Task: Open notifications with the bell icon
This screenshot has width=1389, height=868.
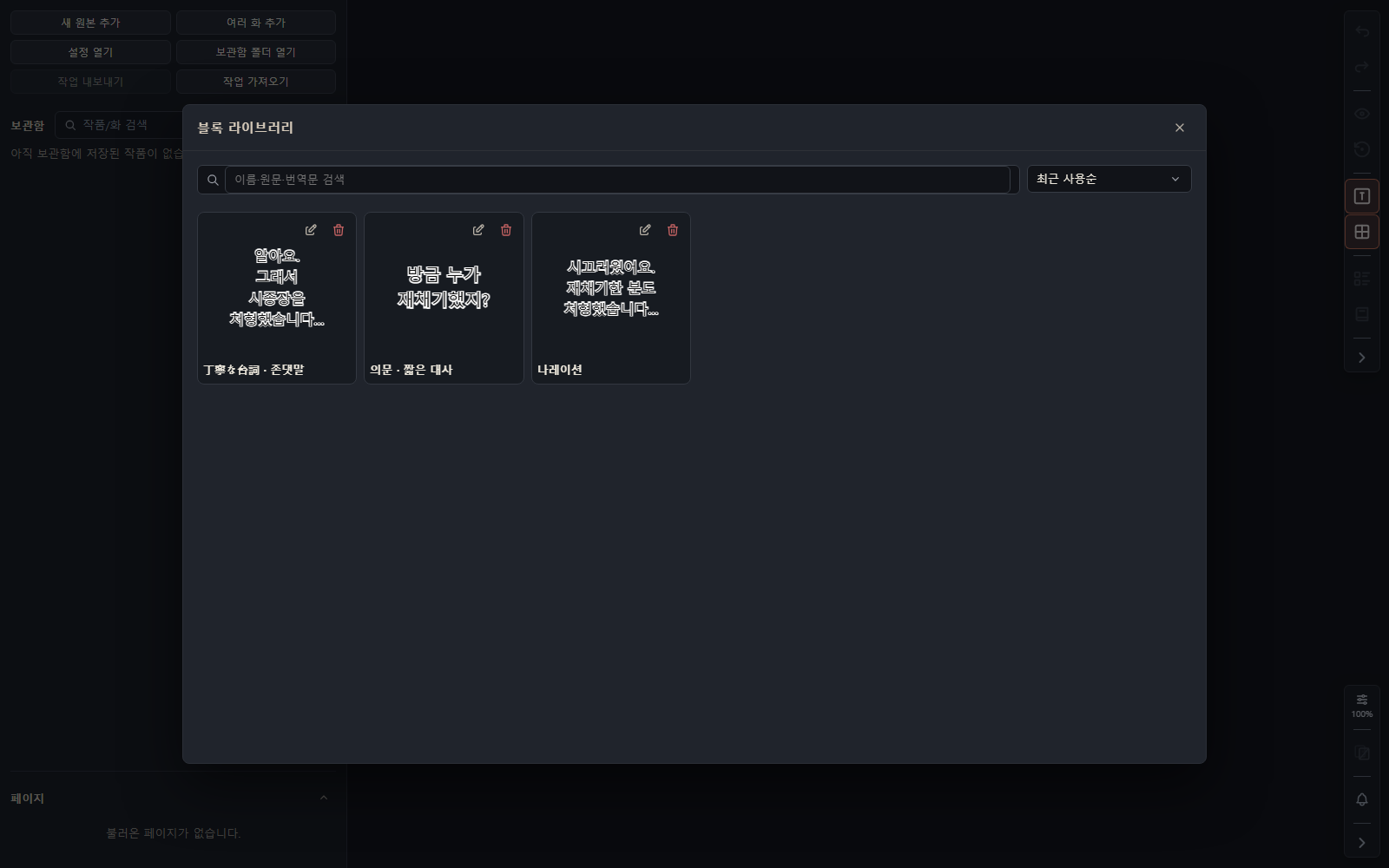Action: coord(1362,799)
